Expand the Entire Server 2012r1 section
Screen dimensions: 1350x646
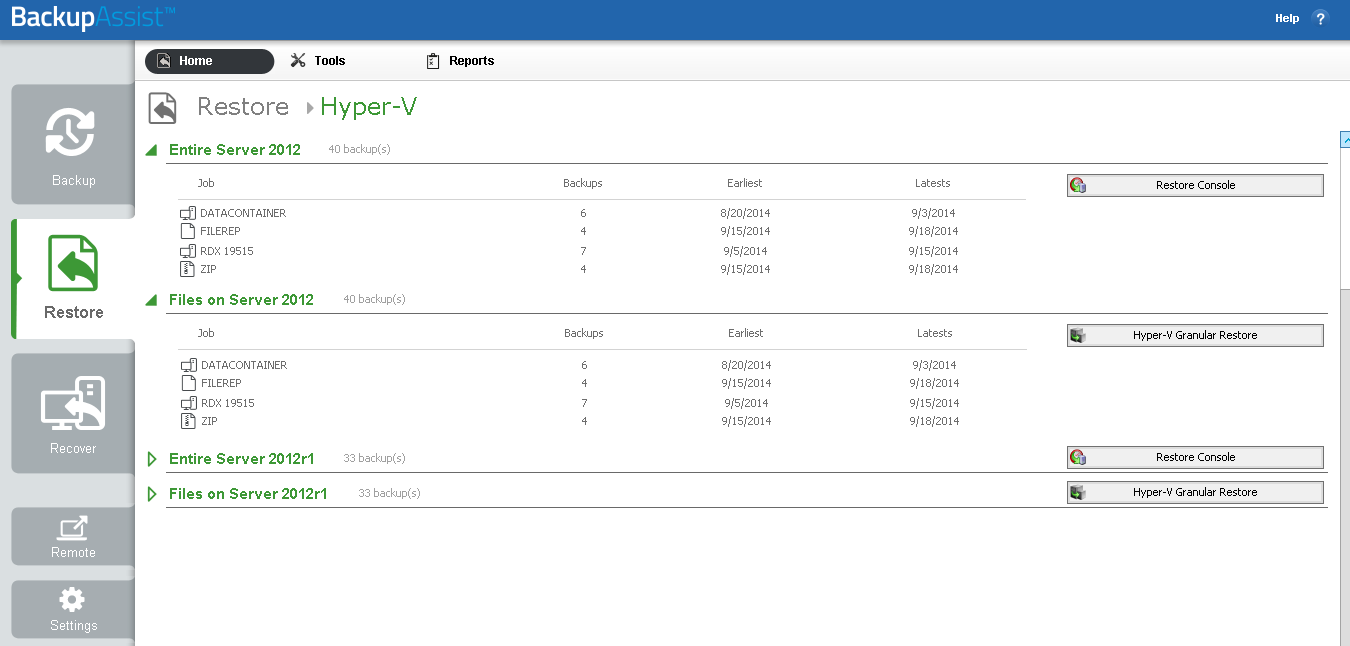coord(152,459)
